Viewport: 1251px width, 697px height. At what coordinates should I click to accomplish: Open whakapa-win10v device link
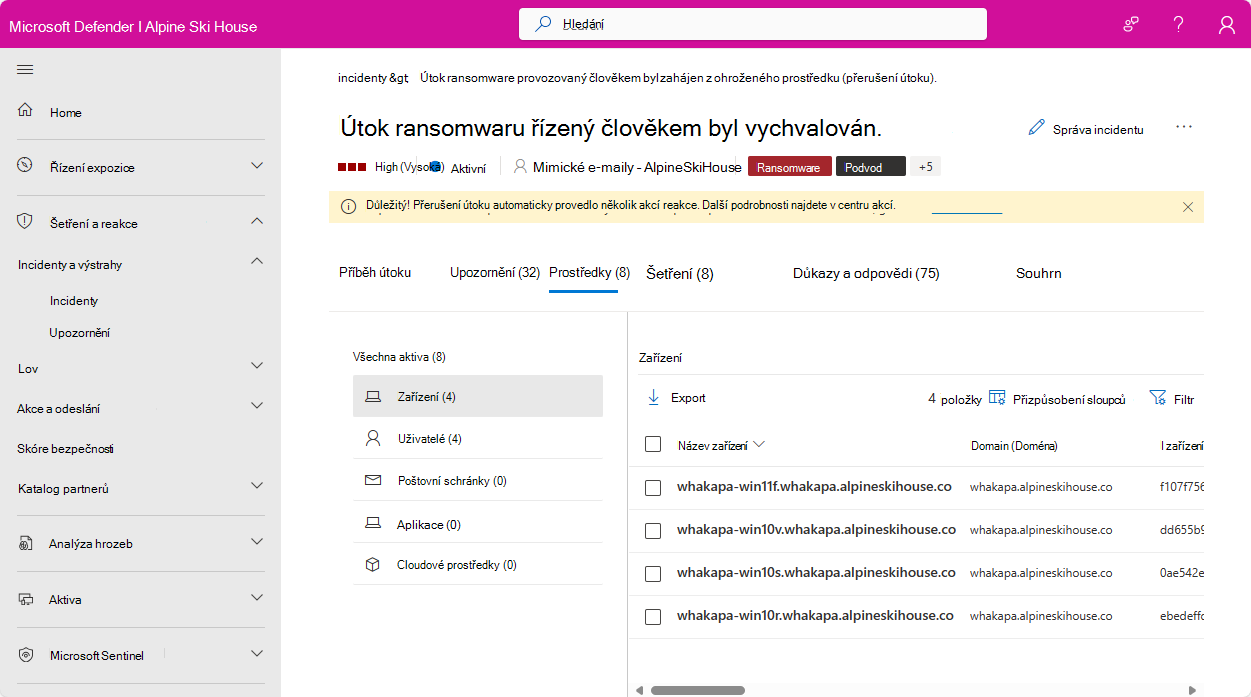pos(816,530)
